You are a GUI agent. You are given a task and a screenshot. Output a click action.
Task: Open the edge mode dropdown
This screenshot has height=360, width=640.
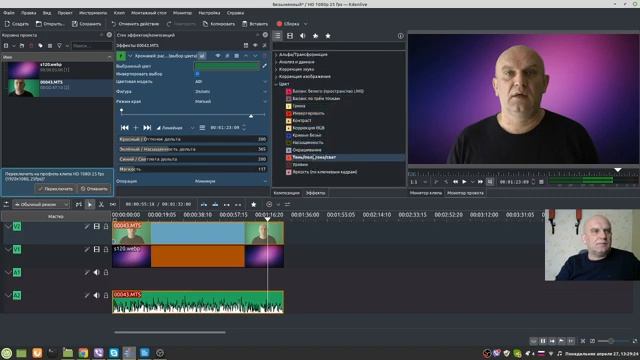coord(231,101)
